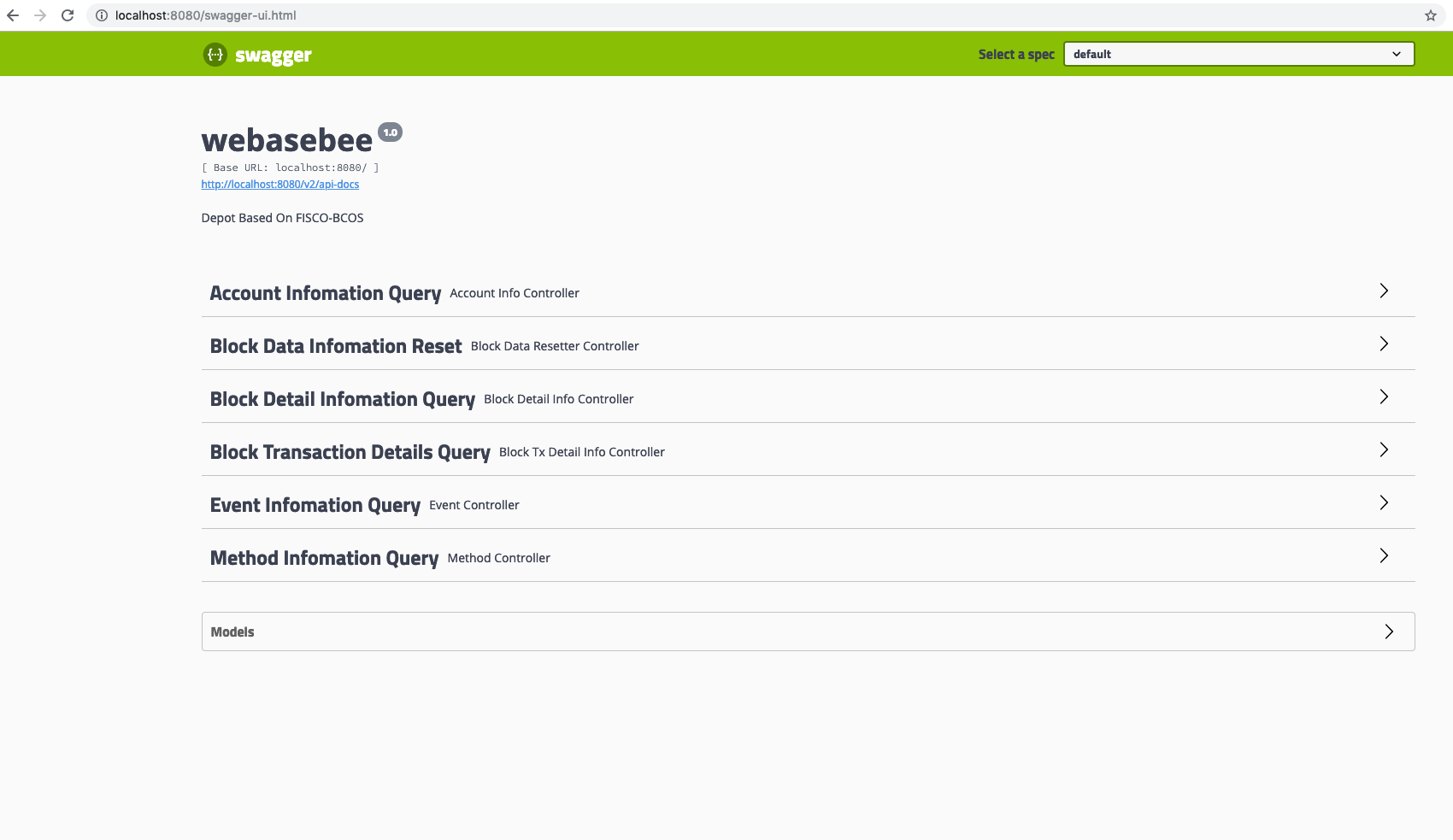Viewport: 1453px width, 840px height.
Task: Click the site info icon in address bar
Action: point(101,15)
